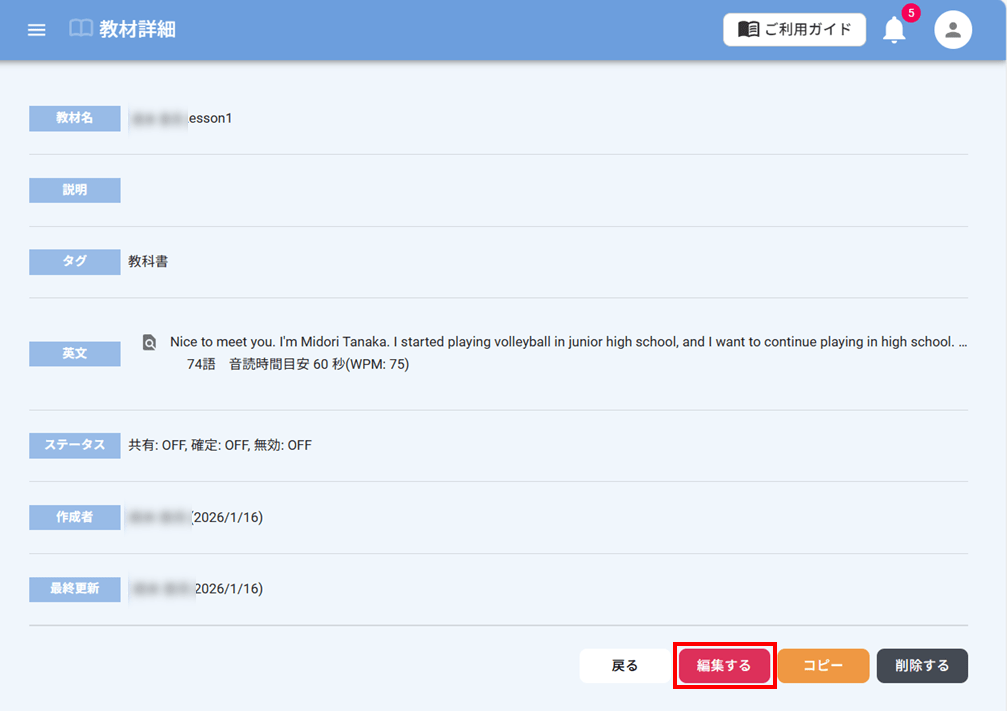The width and height of the screenshot is (1007, 711).
Task: Open the ご利用ガイド user guide
Action: 794,30
